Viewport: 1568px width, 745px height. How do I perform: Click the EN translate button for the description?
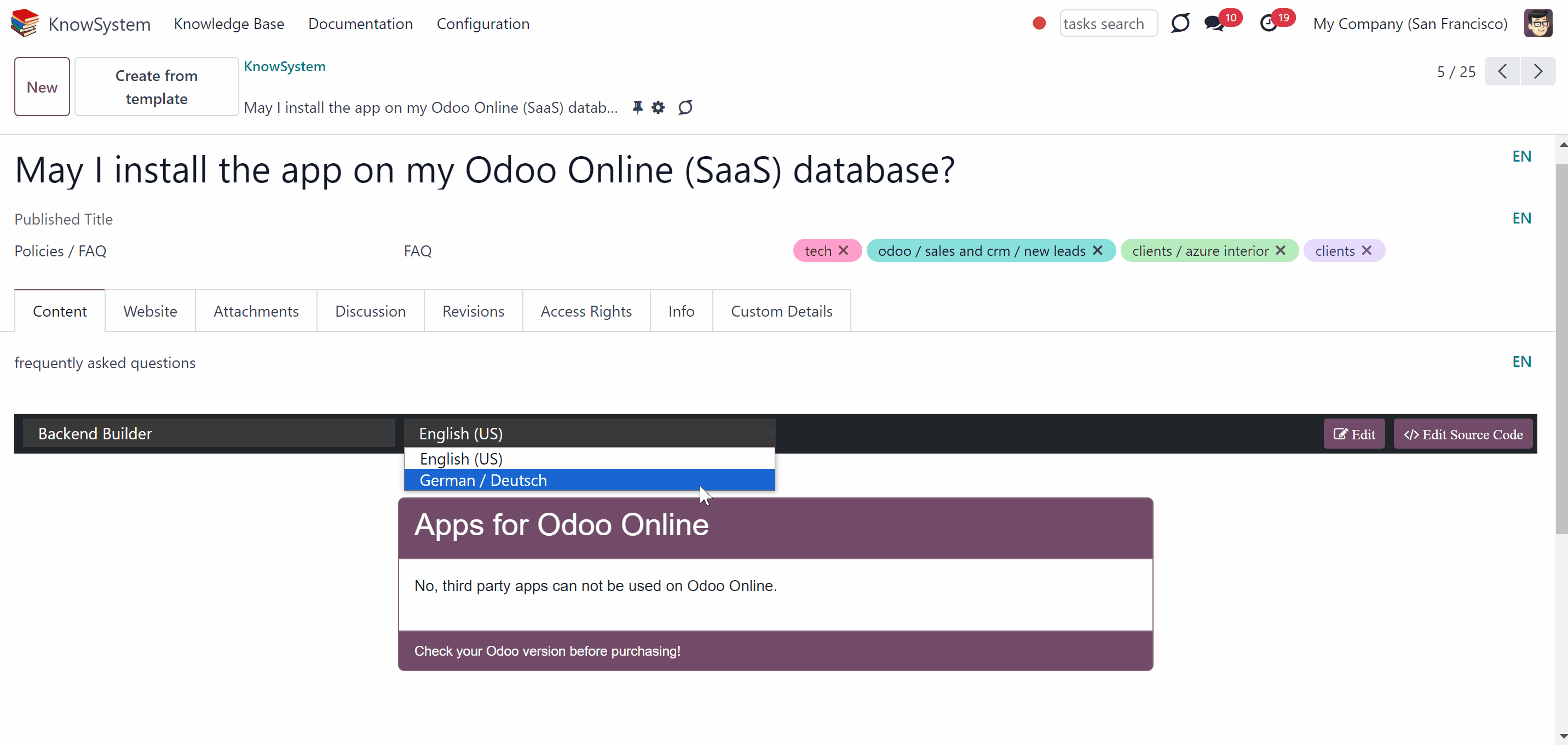tap(1522, 361)
